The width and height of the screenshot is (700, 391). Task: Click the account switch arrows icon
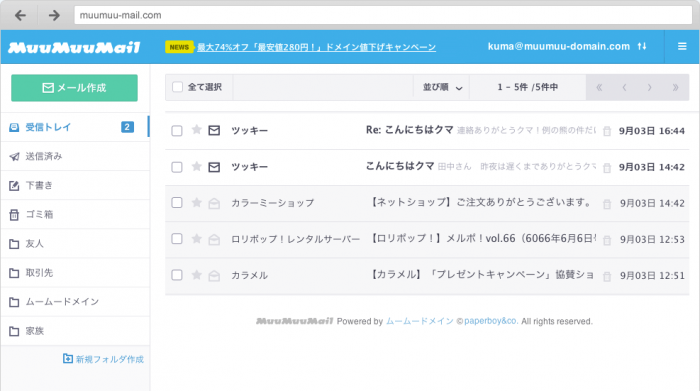point(642,46)
